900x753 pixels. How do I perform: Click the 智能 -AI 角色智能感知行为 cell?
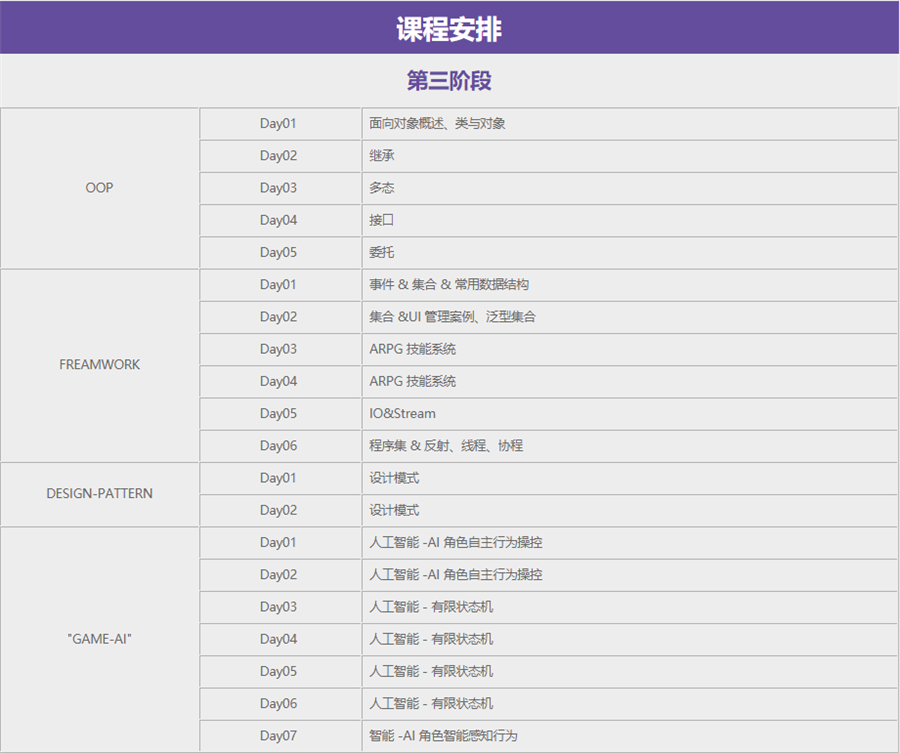click(x=443, y=736)
